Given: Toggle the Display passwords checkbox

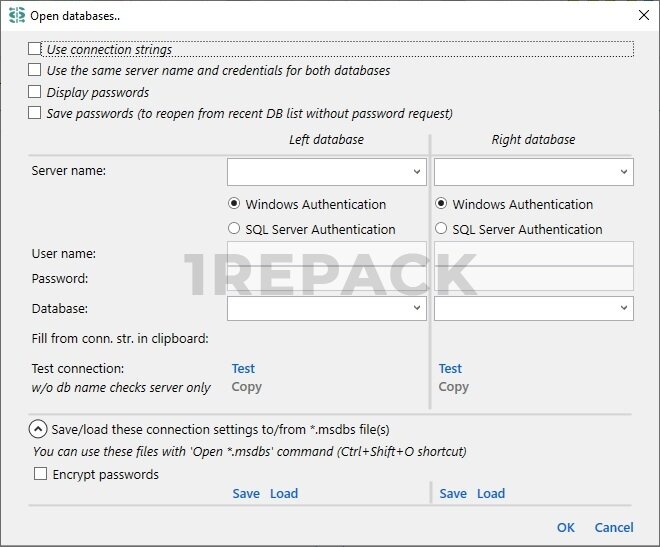Looking at the screenshot, I should click(x=36, y=92).
